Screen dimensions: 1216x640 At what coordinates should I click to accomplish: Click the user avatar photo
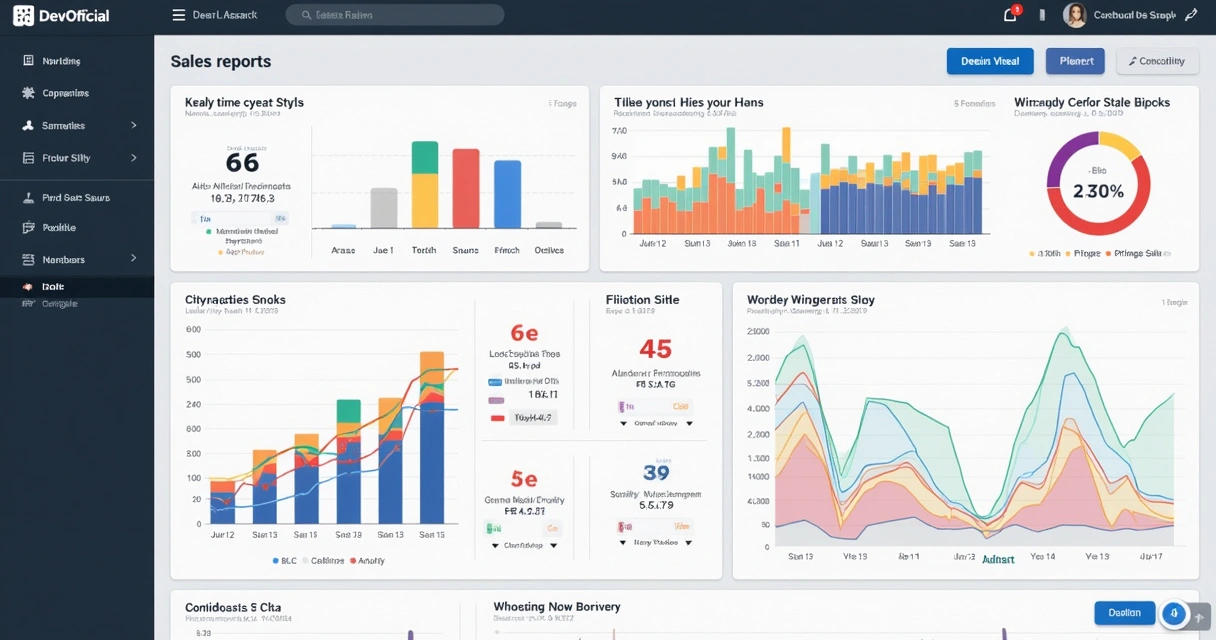coord(1075,15)
